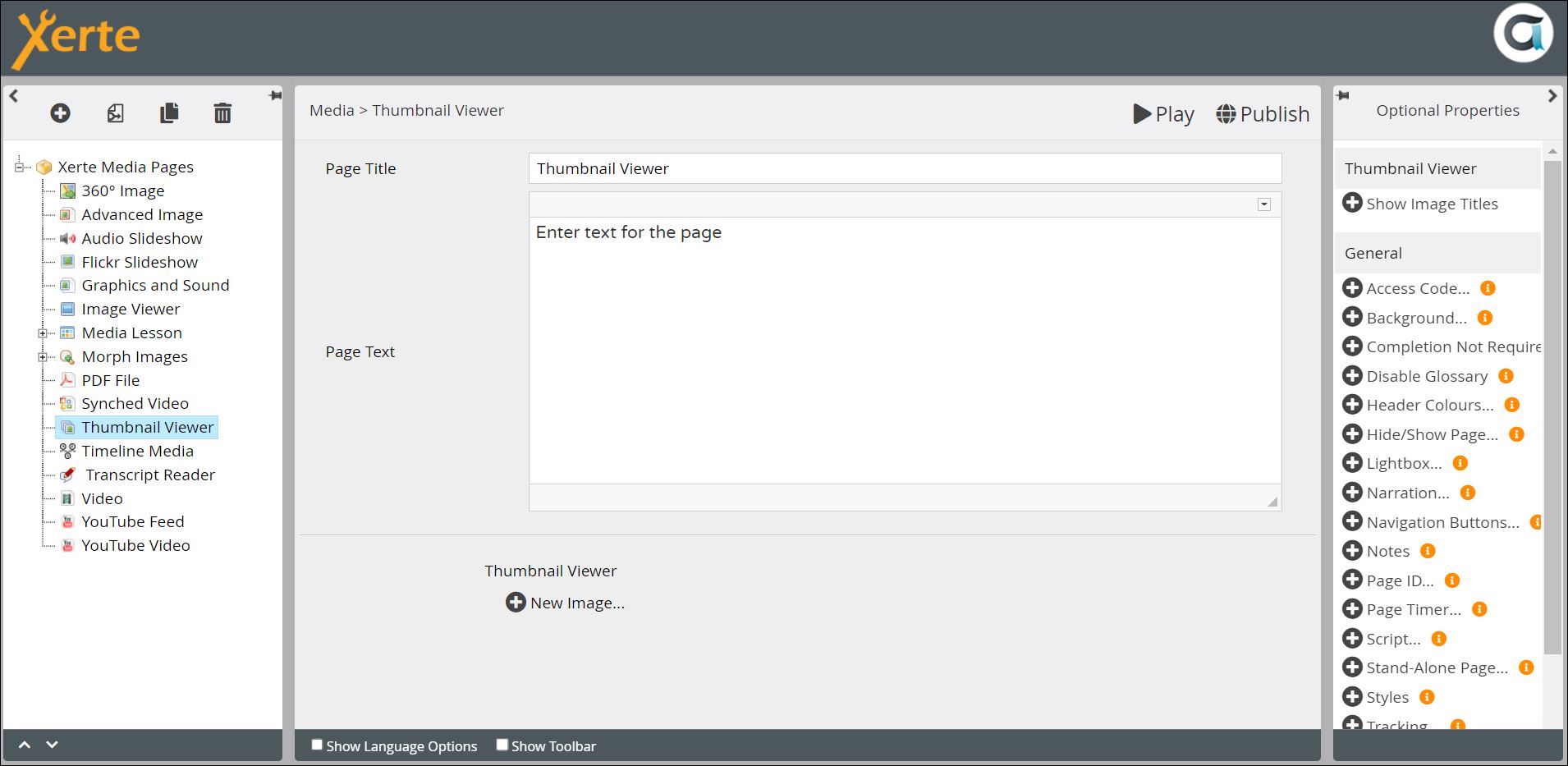This screenshot has height=766, width=1568.
Task: Click the import page icon in the toolbar
Action: (x=116, y=113)
